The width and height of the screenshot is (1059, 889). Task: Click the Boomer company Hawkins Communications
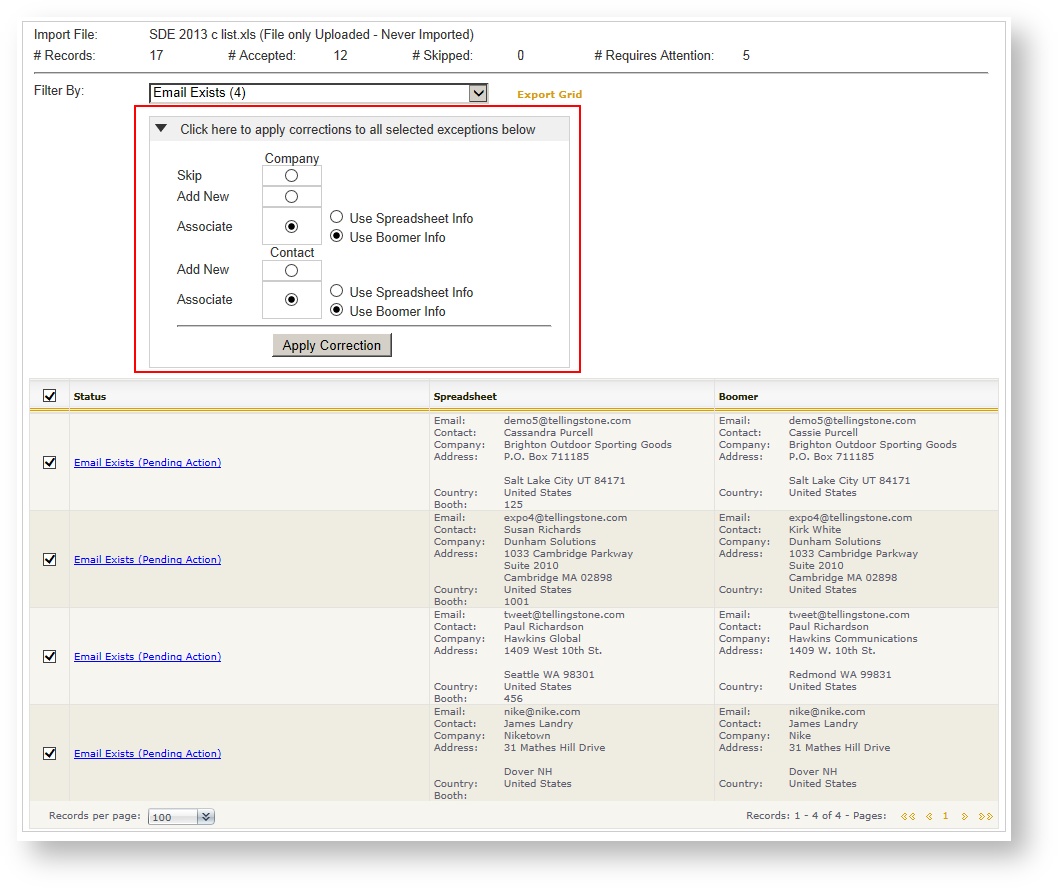tap(853, 639)
